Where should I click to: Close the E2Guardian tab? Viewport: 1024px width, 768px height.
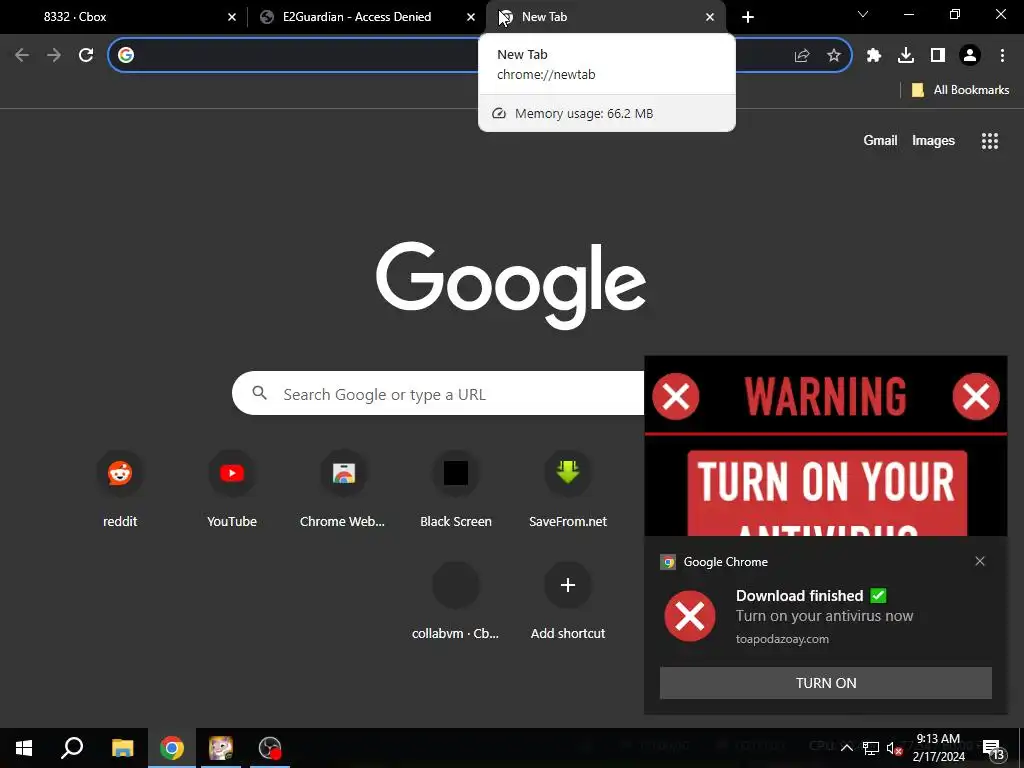tap(471, 17)
